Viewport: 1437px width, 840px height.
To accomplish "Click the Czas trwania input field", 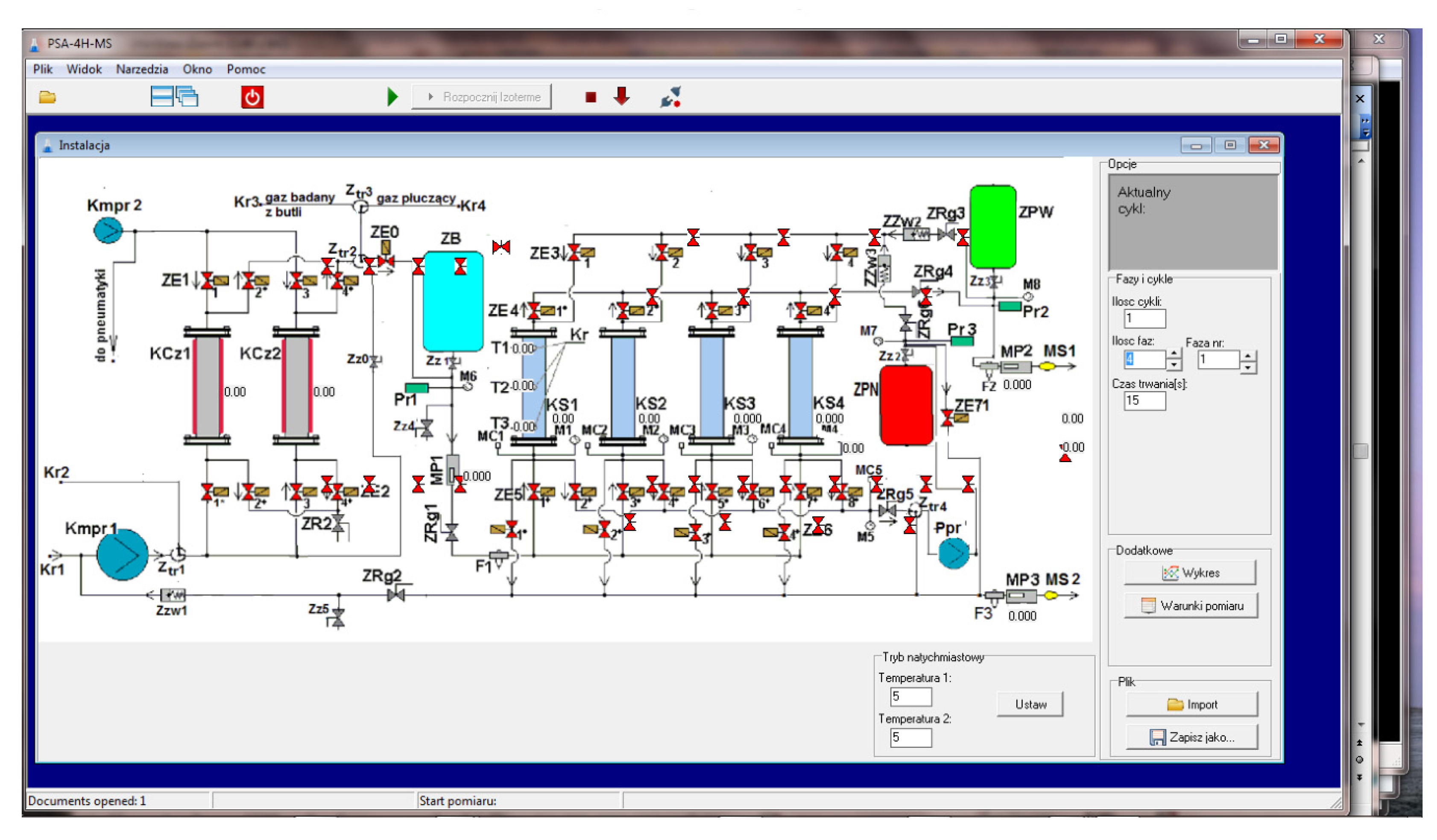I will pyautogui.click(x=1144, y=401).
